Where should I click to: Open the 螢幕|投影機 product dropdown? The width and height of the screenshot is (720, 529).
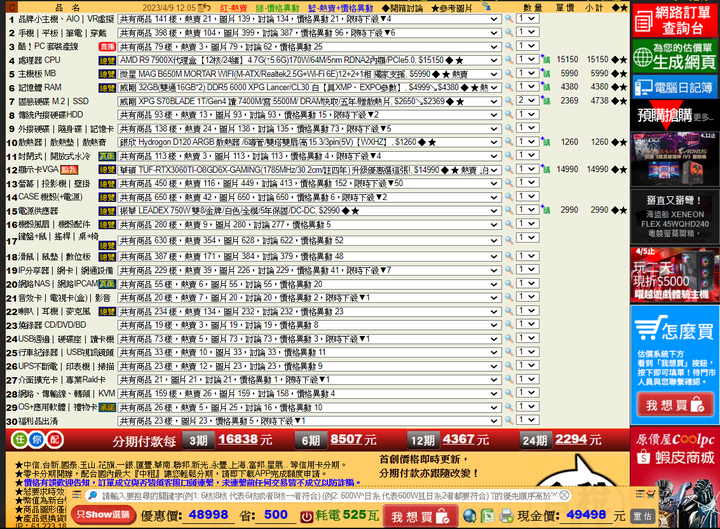tap(309, 184)
